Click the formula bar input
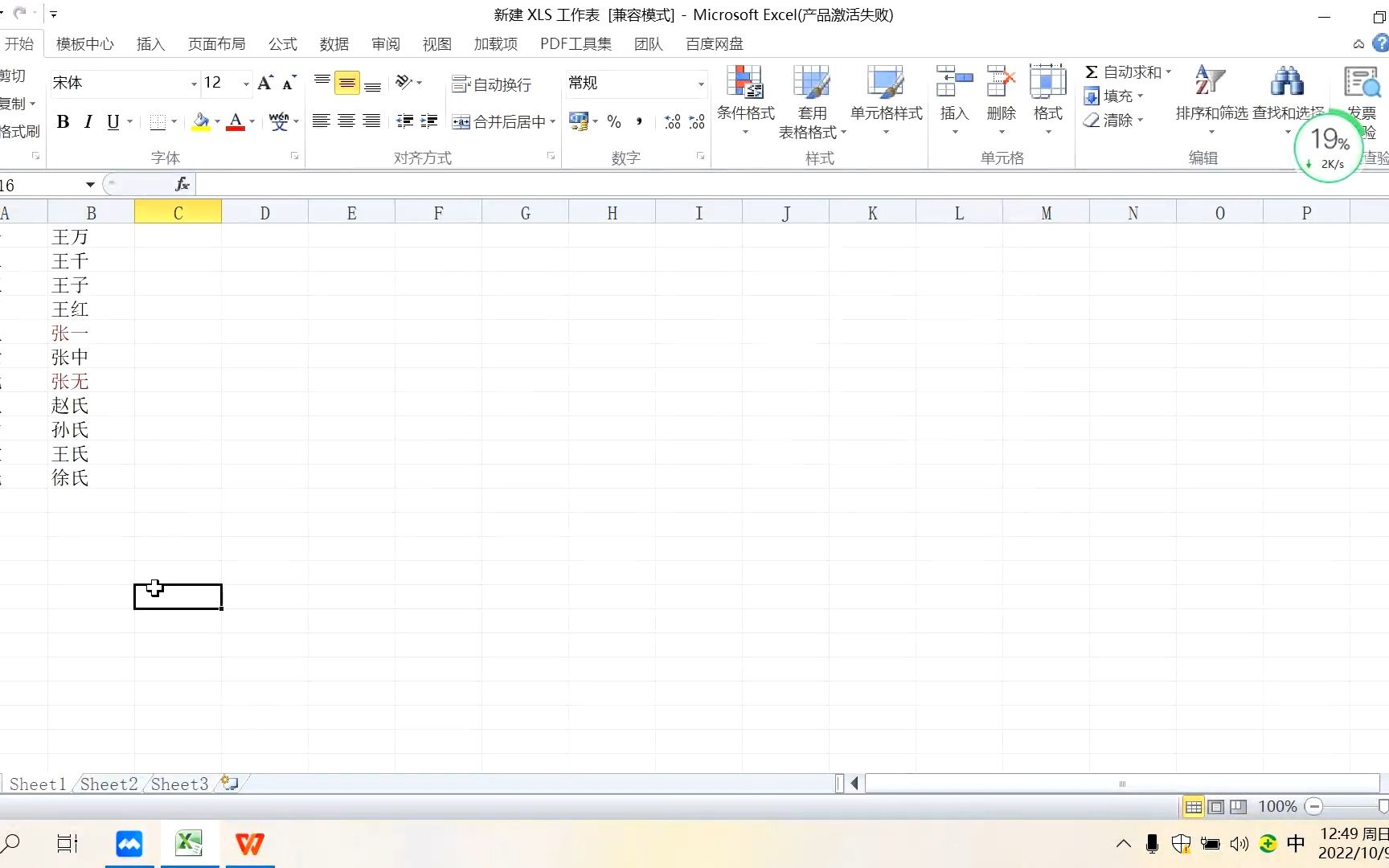The image size is (1389, 868). click(x=792, y=185)
